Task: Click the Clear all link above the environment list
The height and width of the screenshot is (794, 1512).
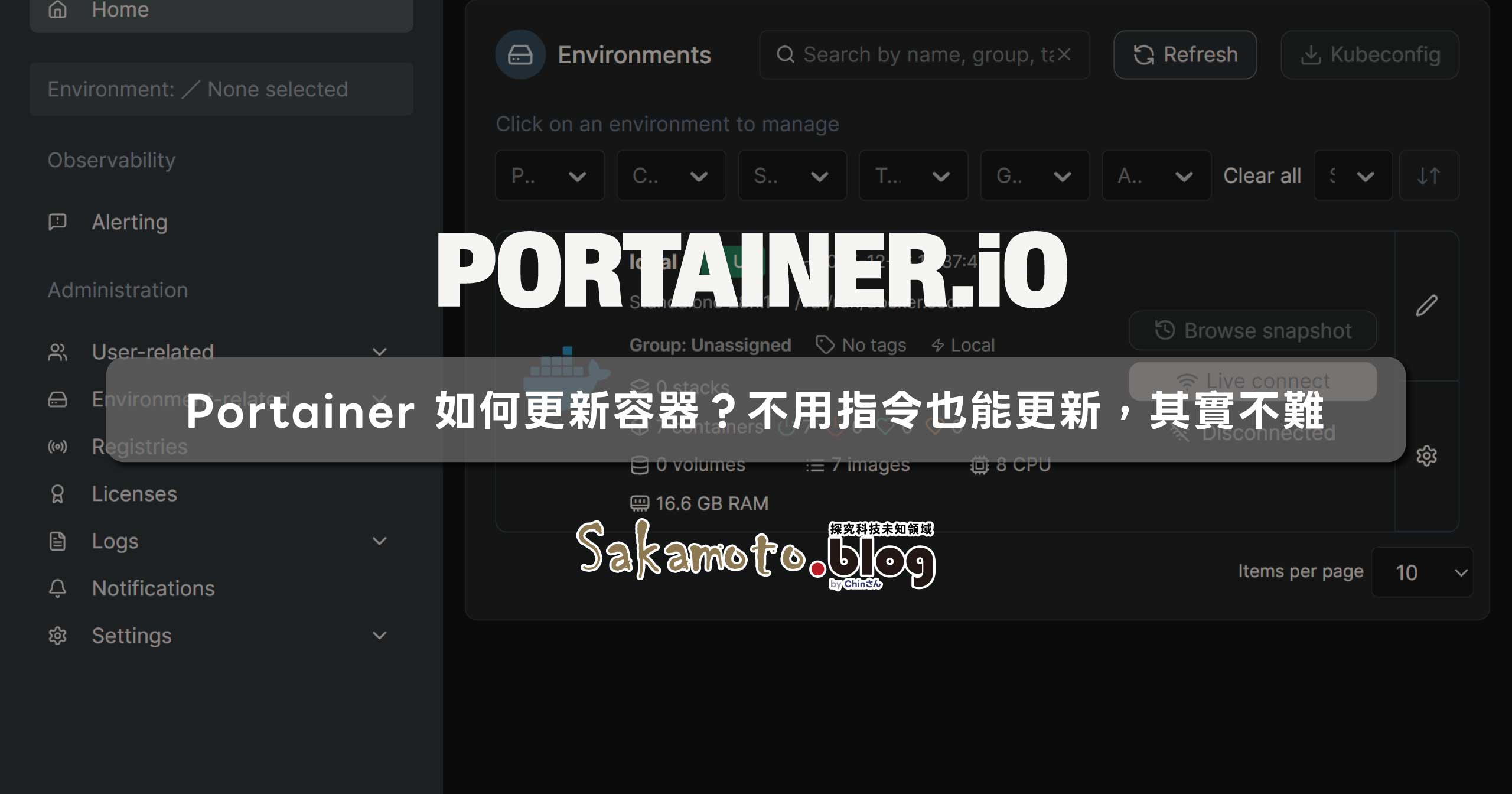Action: [x=1262, y=175]
